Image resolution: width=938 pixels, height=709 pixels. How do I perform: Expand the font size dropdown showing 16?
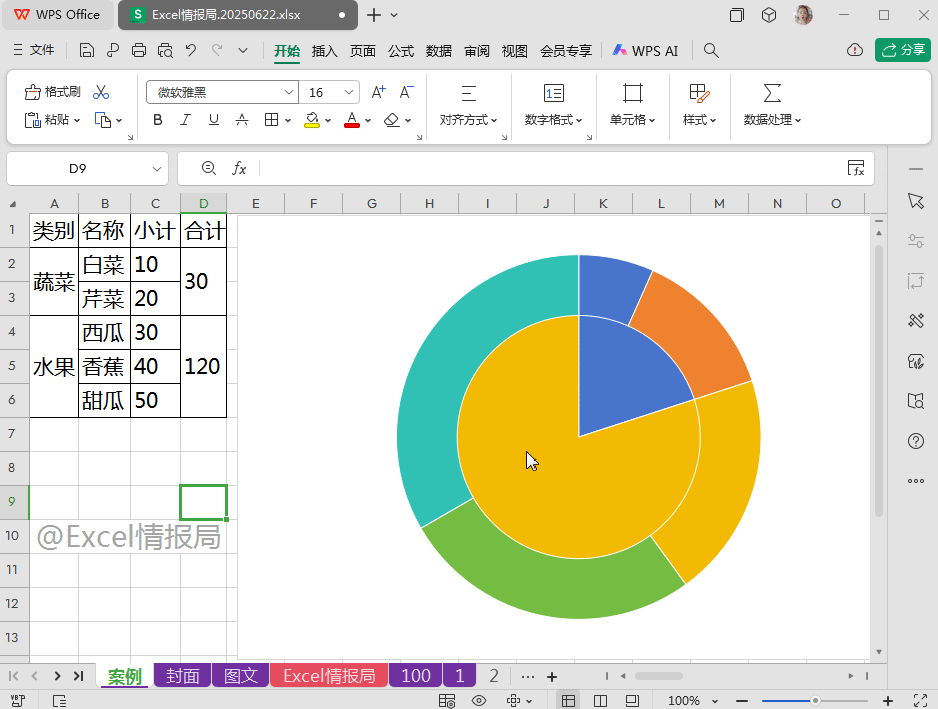(349, 92)
